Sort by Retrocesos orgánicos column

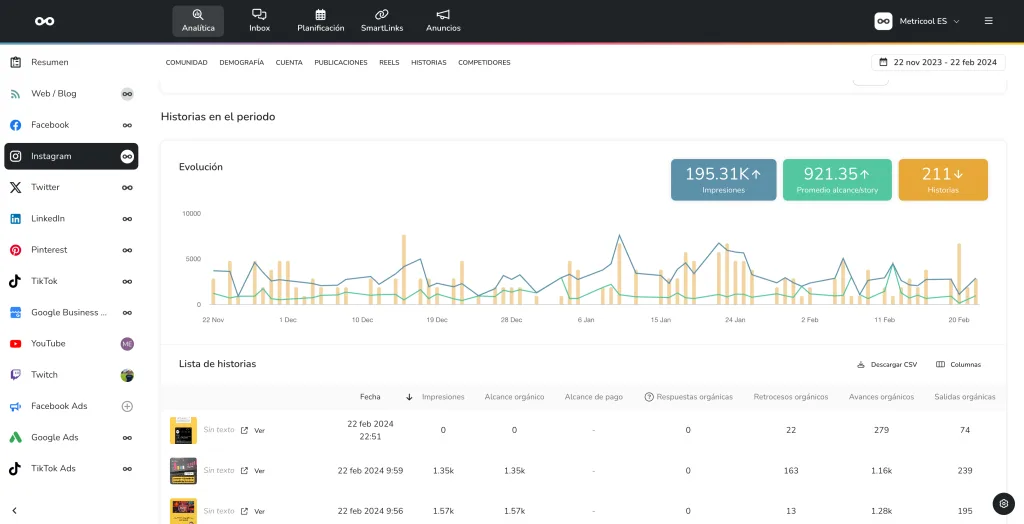tap(791, 397)
